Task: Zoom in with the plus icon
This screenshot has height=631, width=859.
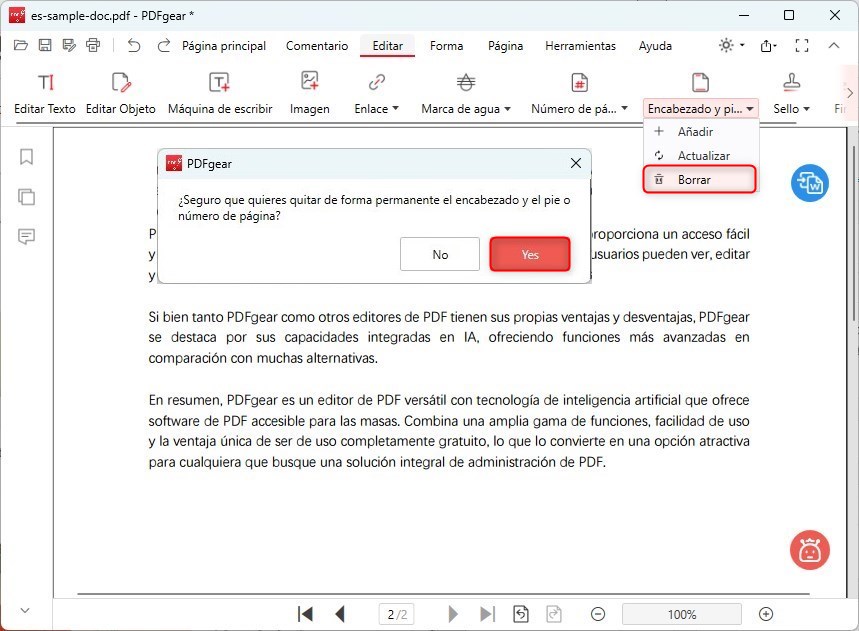Action: point(766,614)
